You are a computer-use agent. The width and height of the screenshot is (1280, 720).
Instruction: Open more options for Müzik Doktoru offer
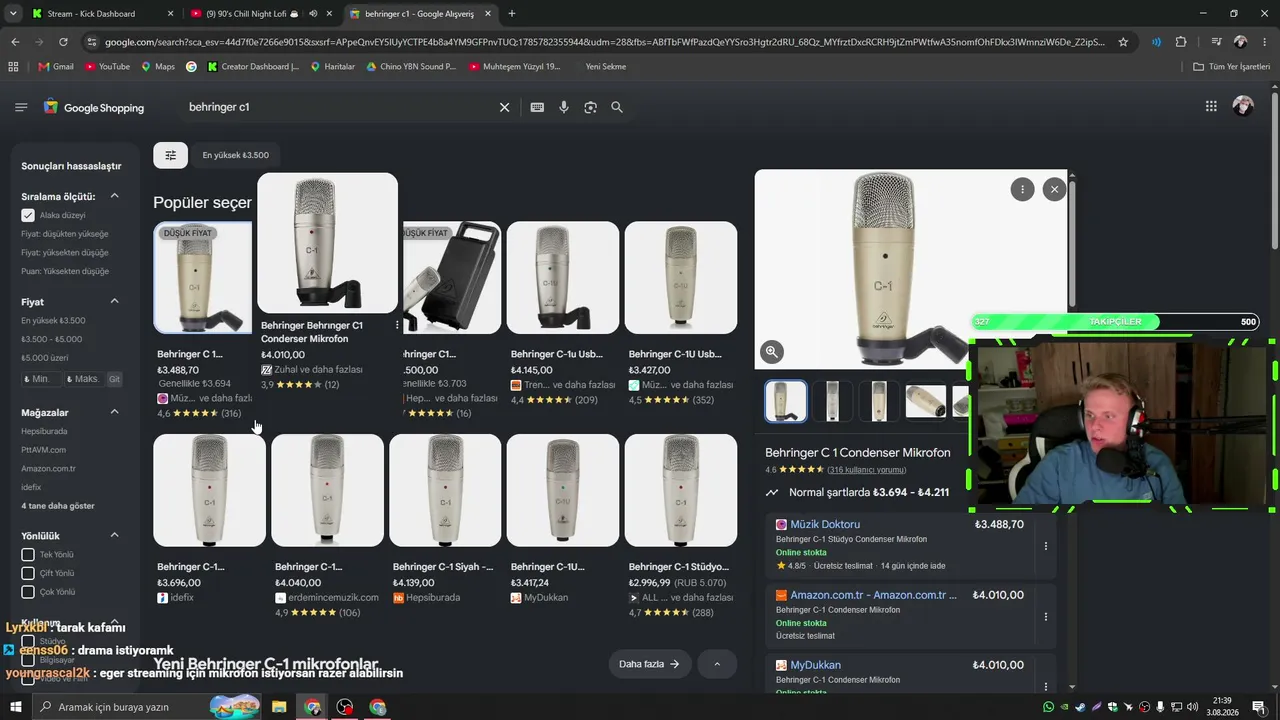1046,546
